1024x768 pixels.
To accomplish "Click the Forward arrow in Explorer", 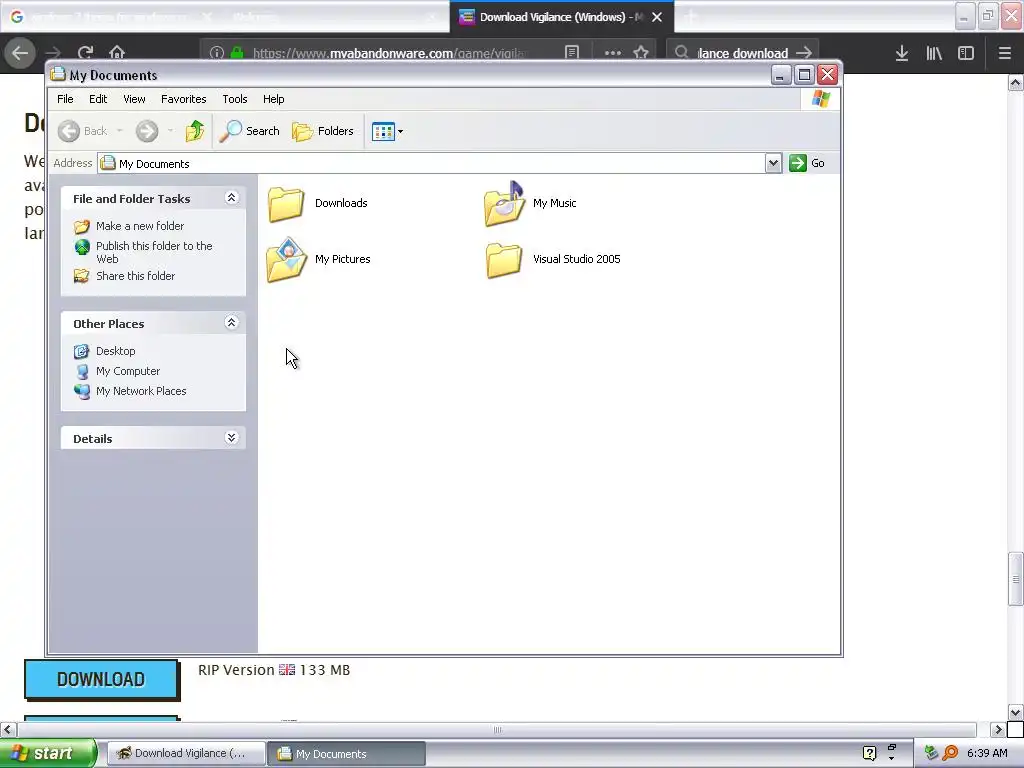I will pyautogui.click(x=147, y=131).
